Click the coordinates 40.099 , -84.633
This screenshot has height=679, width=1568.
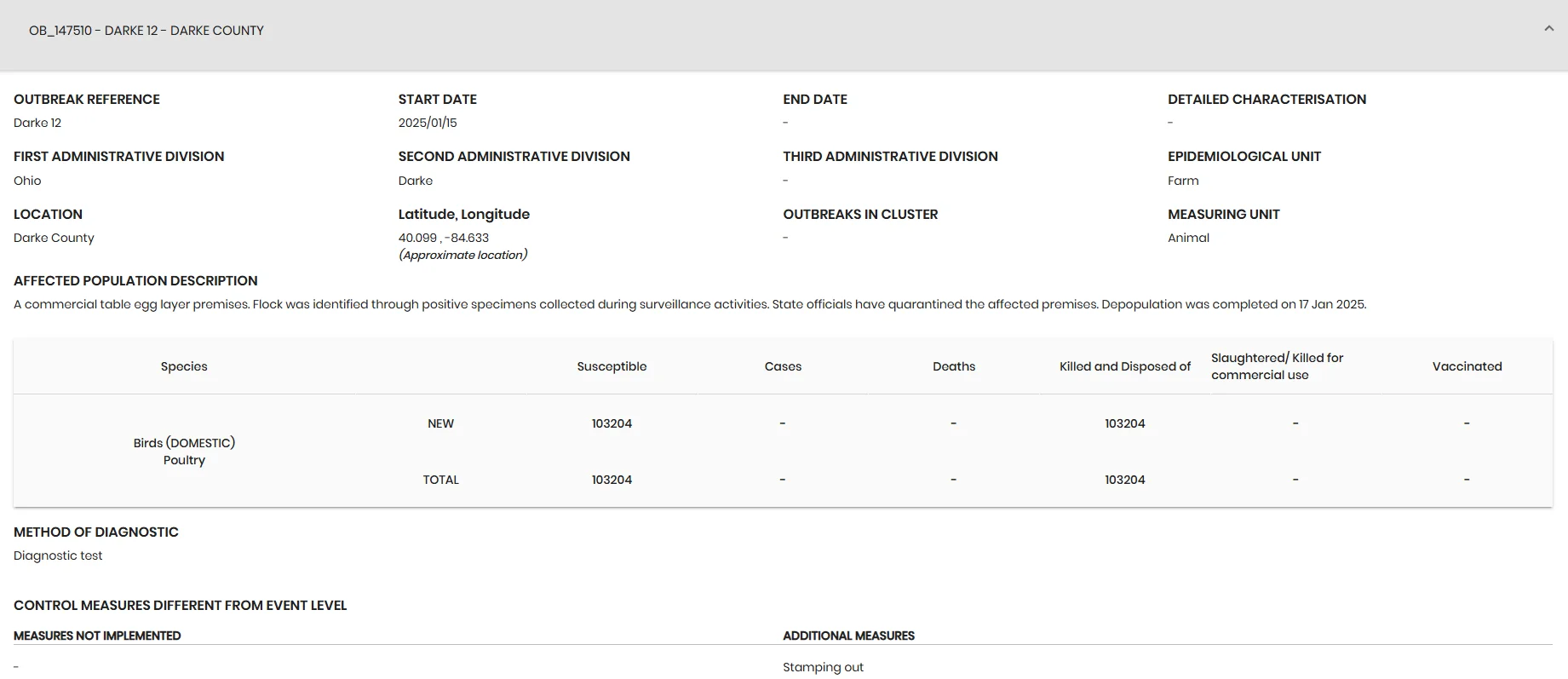[x=443, y=238]
